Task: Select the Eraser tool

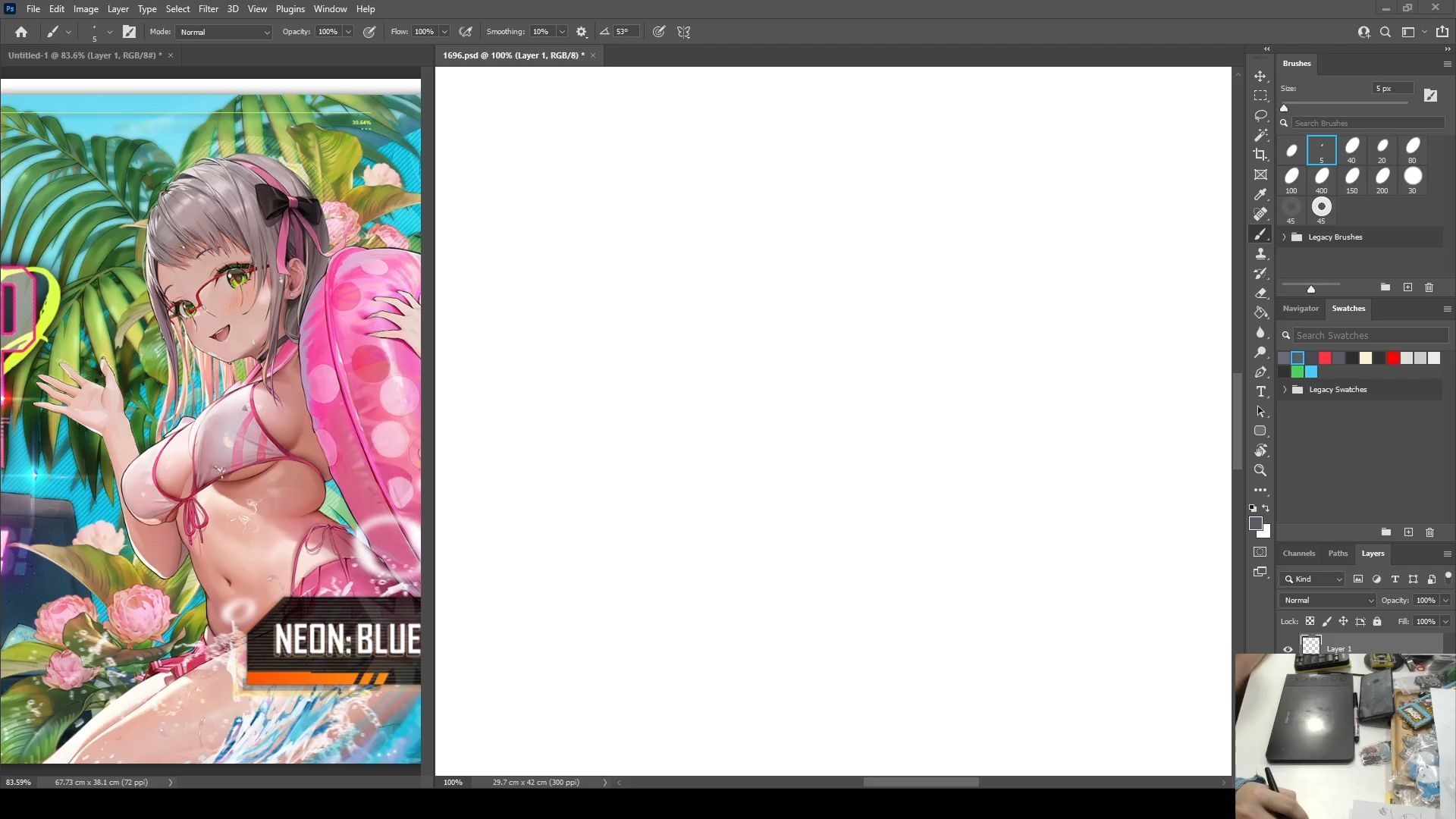Action: click(1260, 293)
